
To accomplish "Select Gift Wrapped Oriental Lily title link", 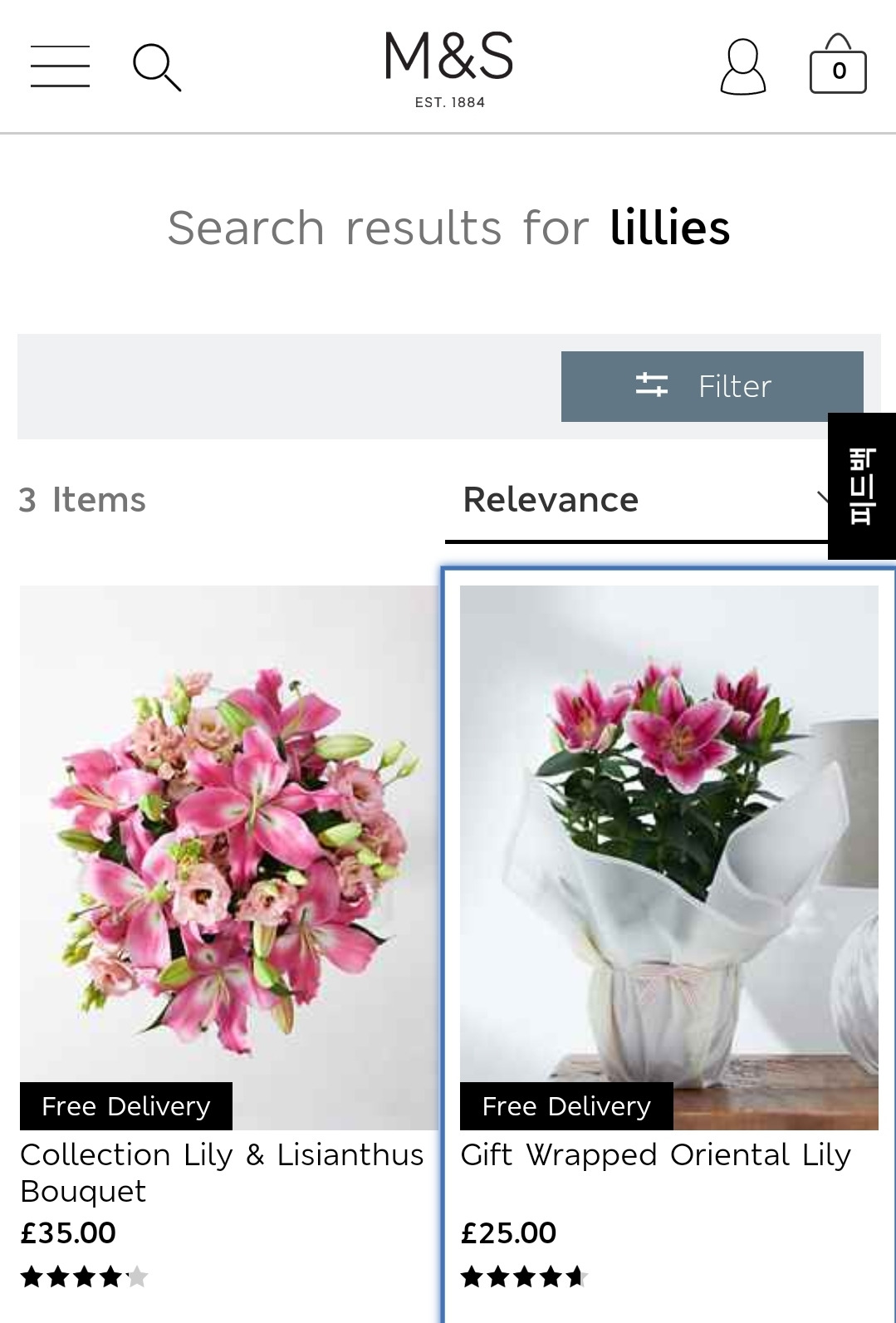I will click(656, 1155).
